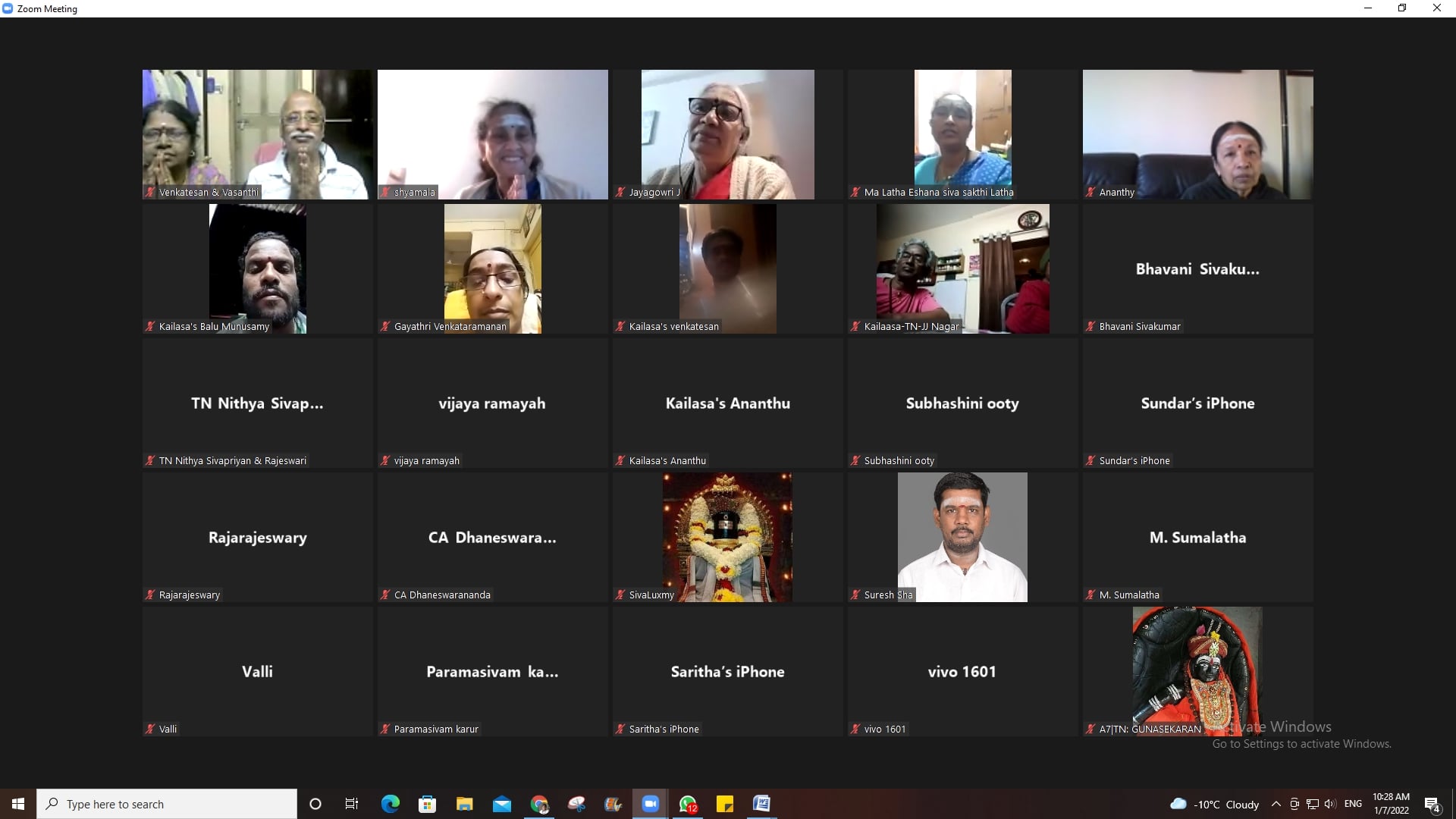Open WhatsApp from the taskbar
Image resolution: width=1456 pixels, height=819 pixels.
pos(688,804)
